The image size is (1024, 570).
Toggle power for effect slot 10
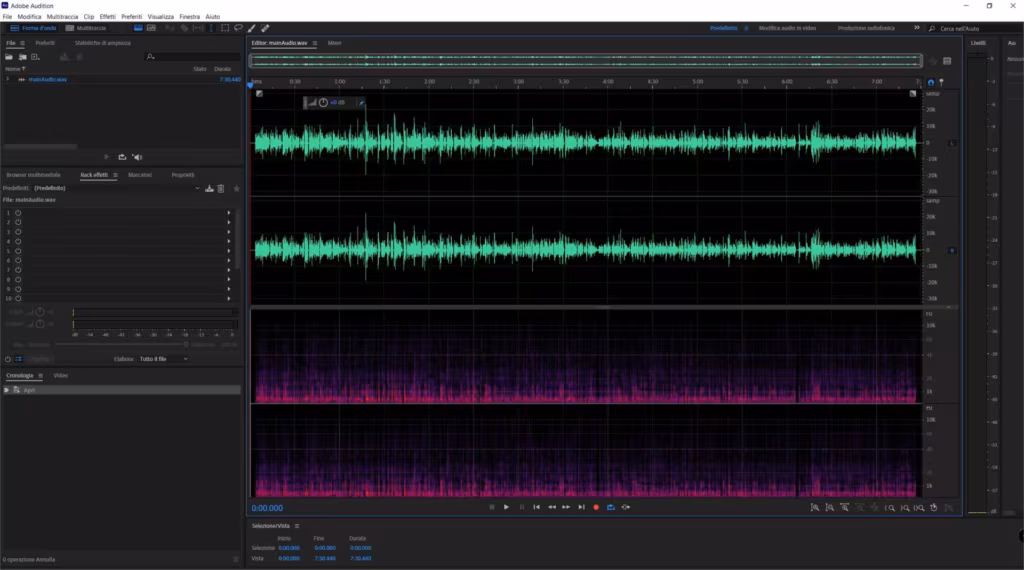18,298
